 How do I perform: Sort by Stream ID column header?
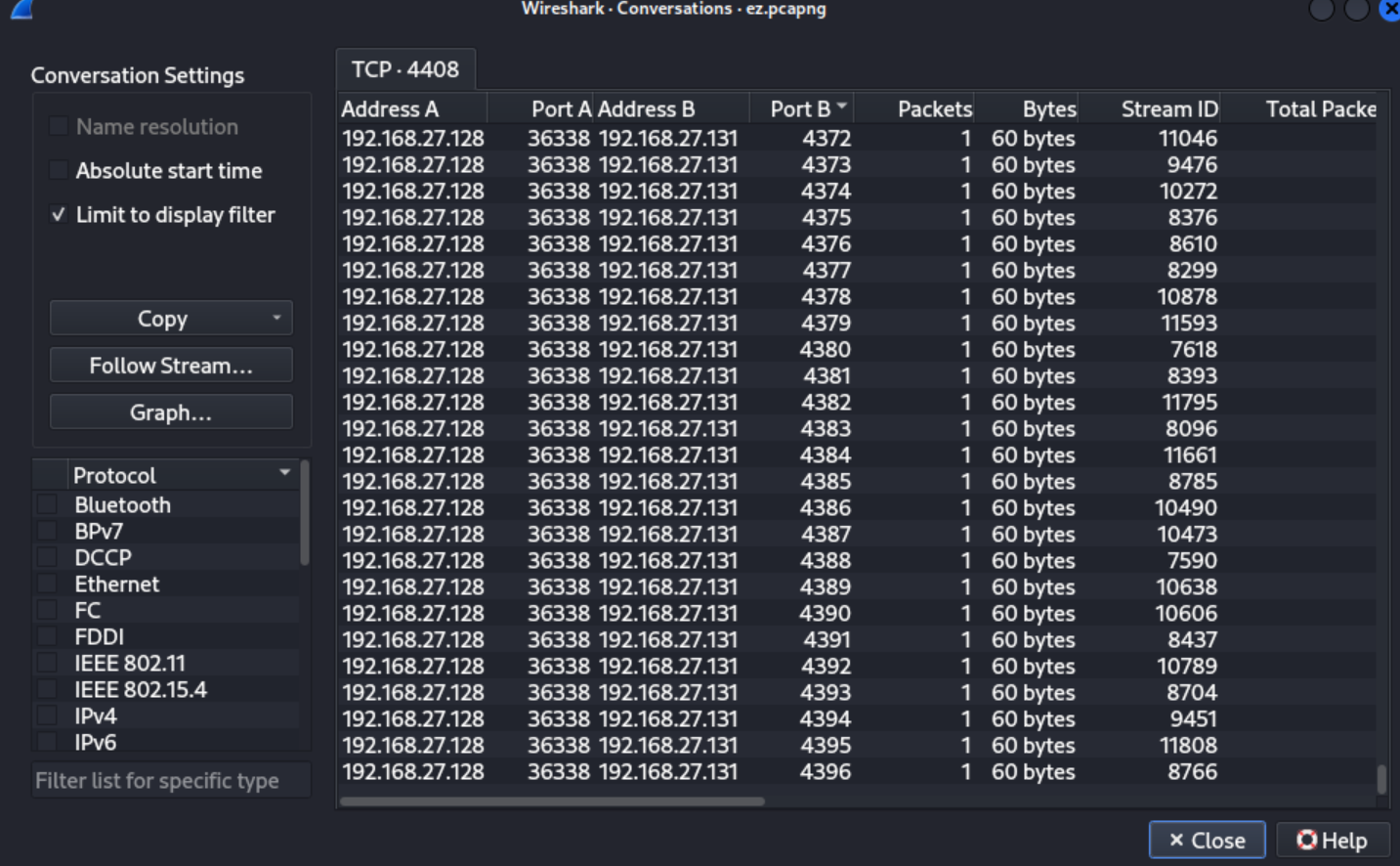1149,108
